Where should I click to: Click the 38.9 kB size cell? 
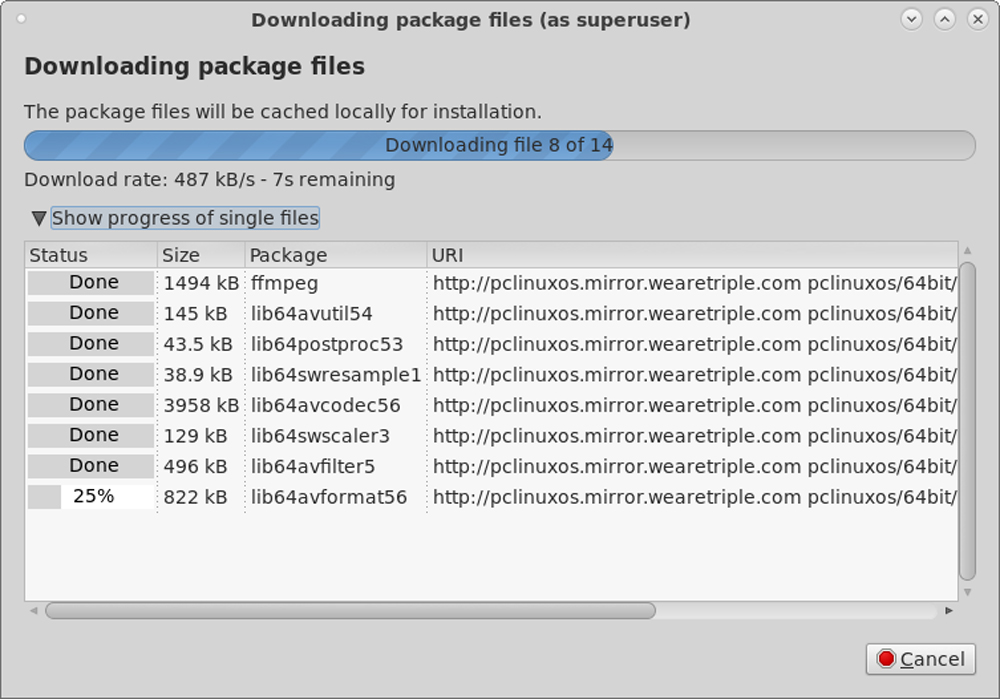click(x=198, y=375)
